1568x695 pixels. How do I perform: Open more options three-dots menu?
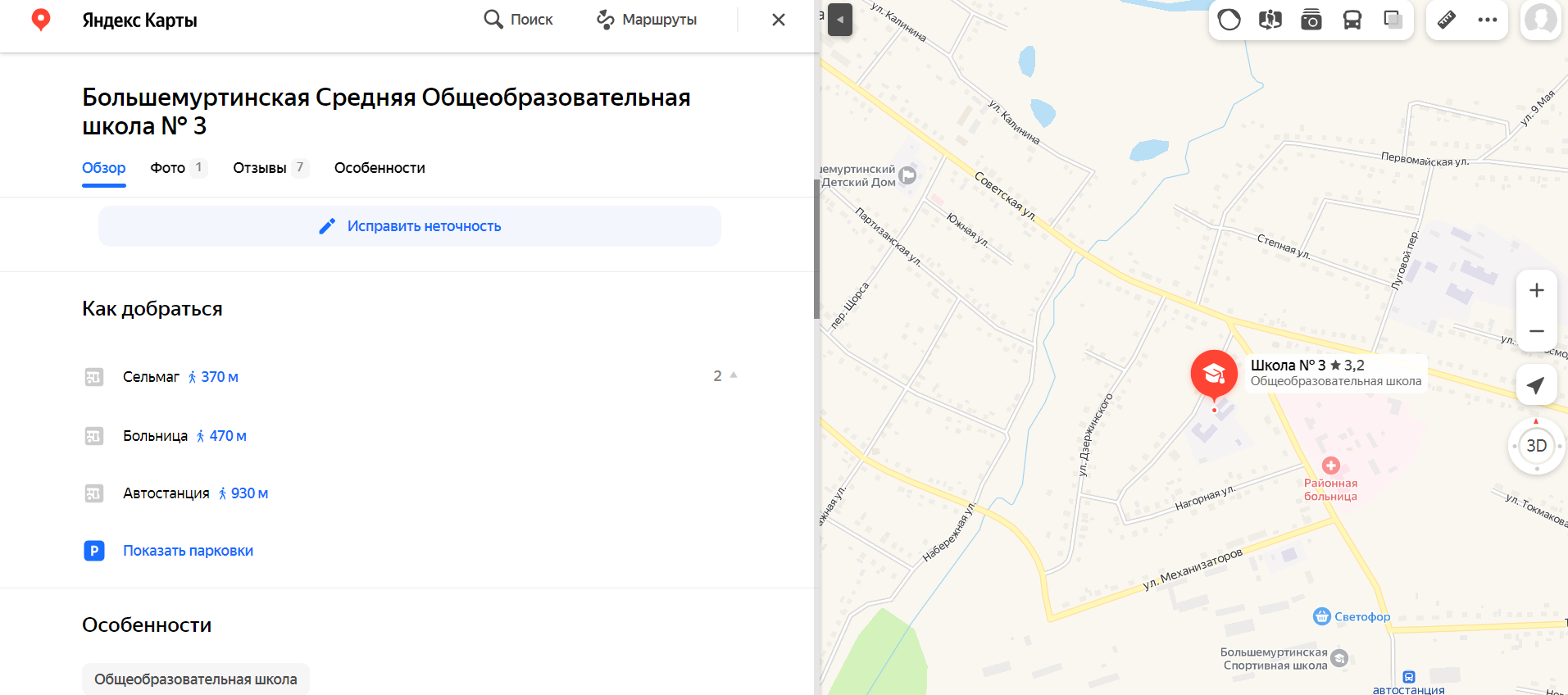coord(1488,20)
